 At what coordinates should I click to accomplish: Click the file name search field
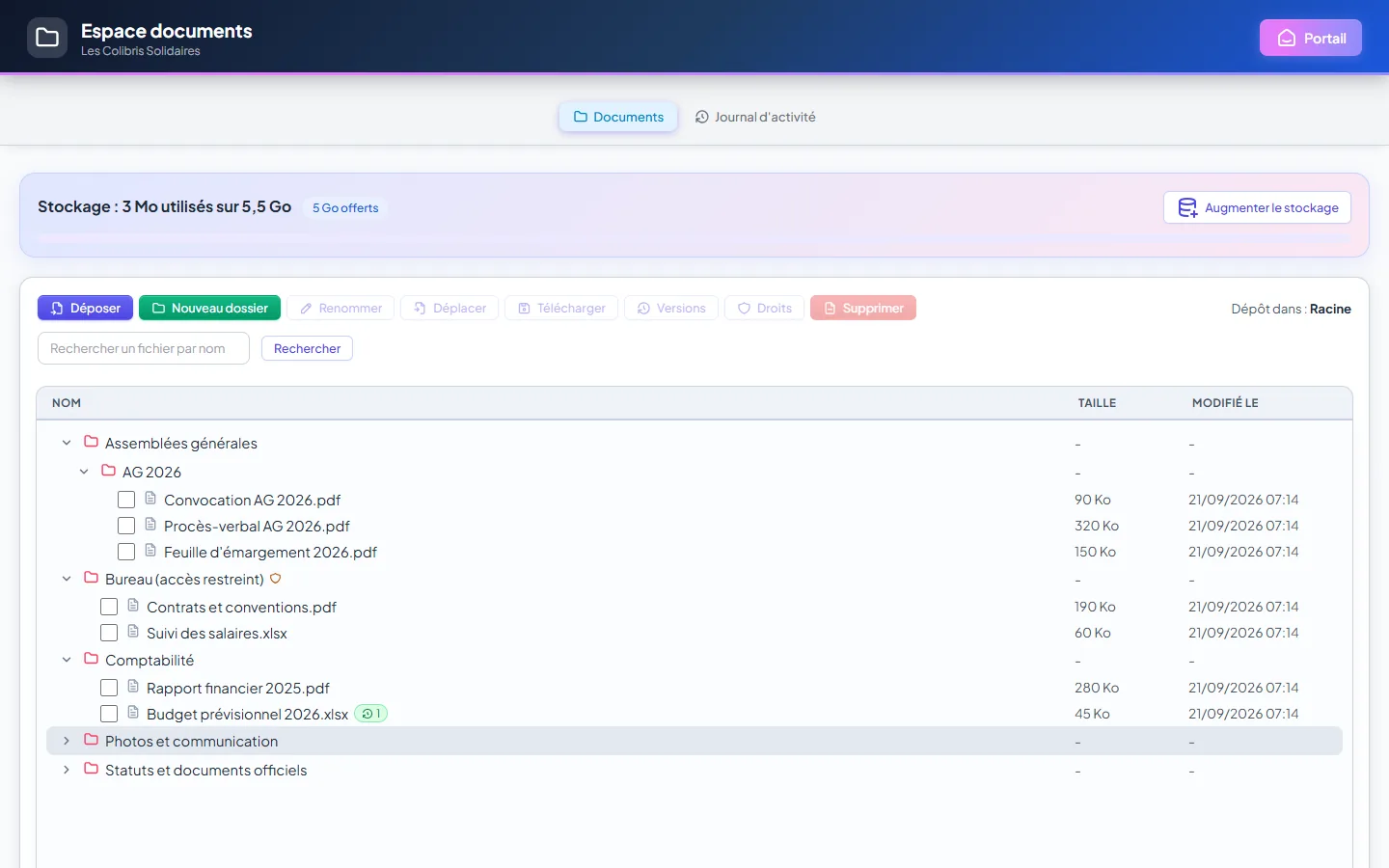pyautogui.click(x=144, y=348)
